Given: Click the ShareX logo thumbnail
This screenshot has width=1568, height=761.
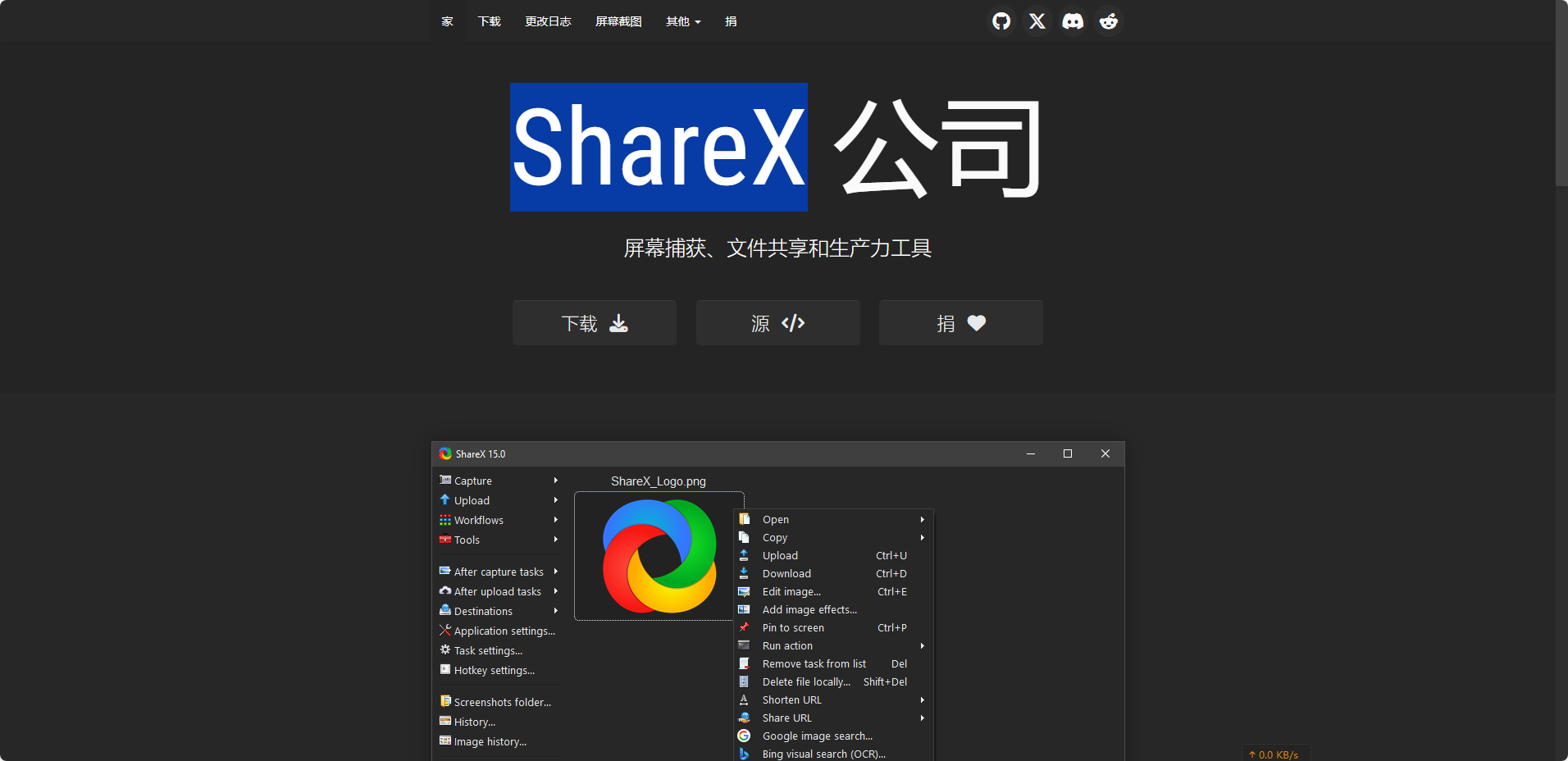Looking at the screenshot, I should tap(659, 556).
